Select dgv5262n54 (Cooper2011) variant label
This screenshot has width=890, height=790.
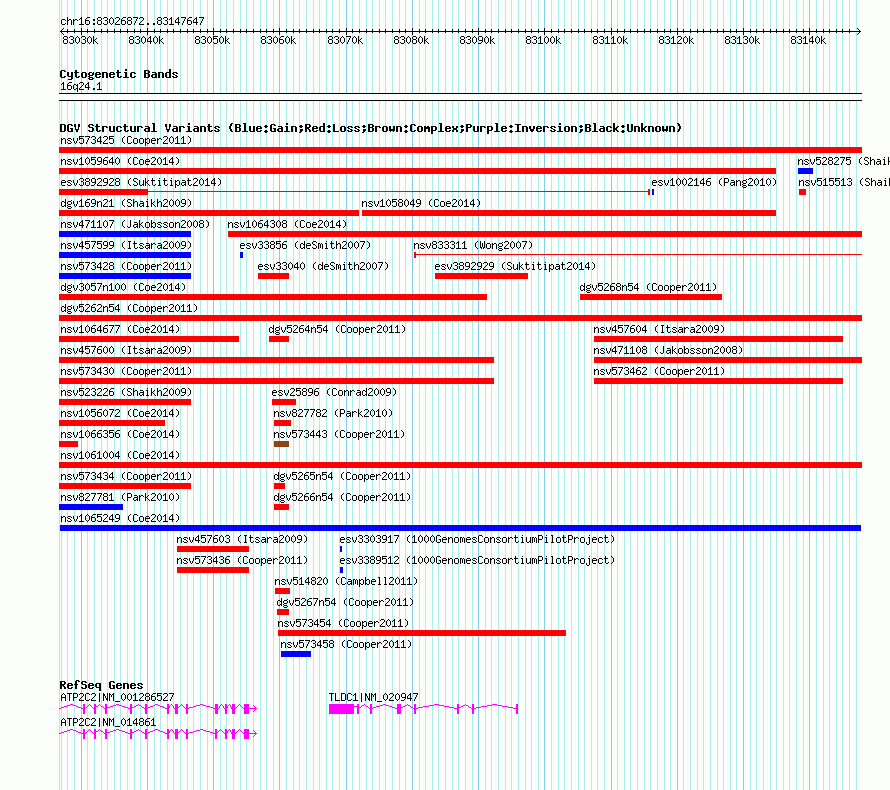point(129,308)
